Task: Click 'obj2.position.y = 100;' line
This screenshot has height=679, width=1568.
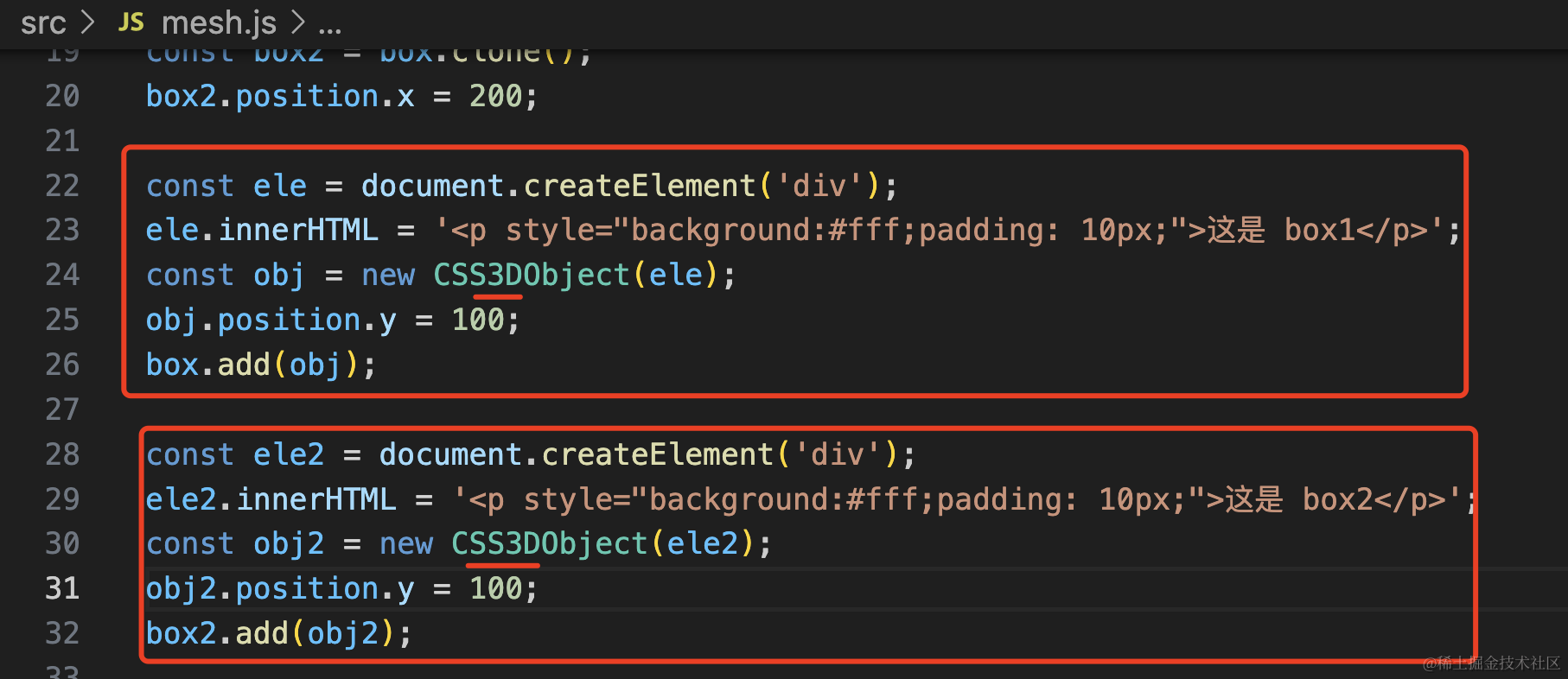Action: click(x=342, y=588)
